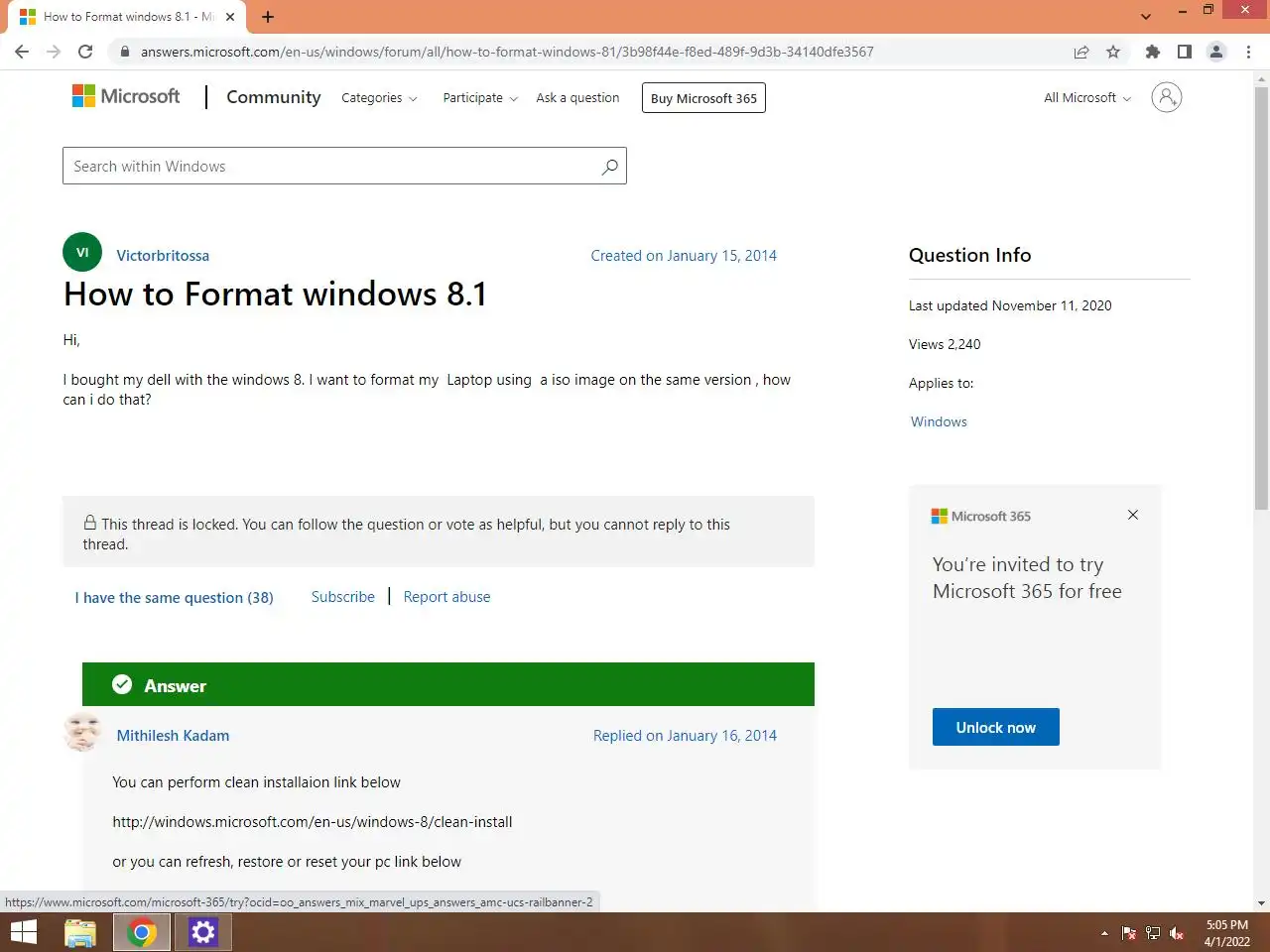Click Created on January 15, 2014
Viewport: 1270px width, 952px height.
pos(684,256)
